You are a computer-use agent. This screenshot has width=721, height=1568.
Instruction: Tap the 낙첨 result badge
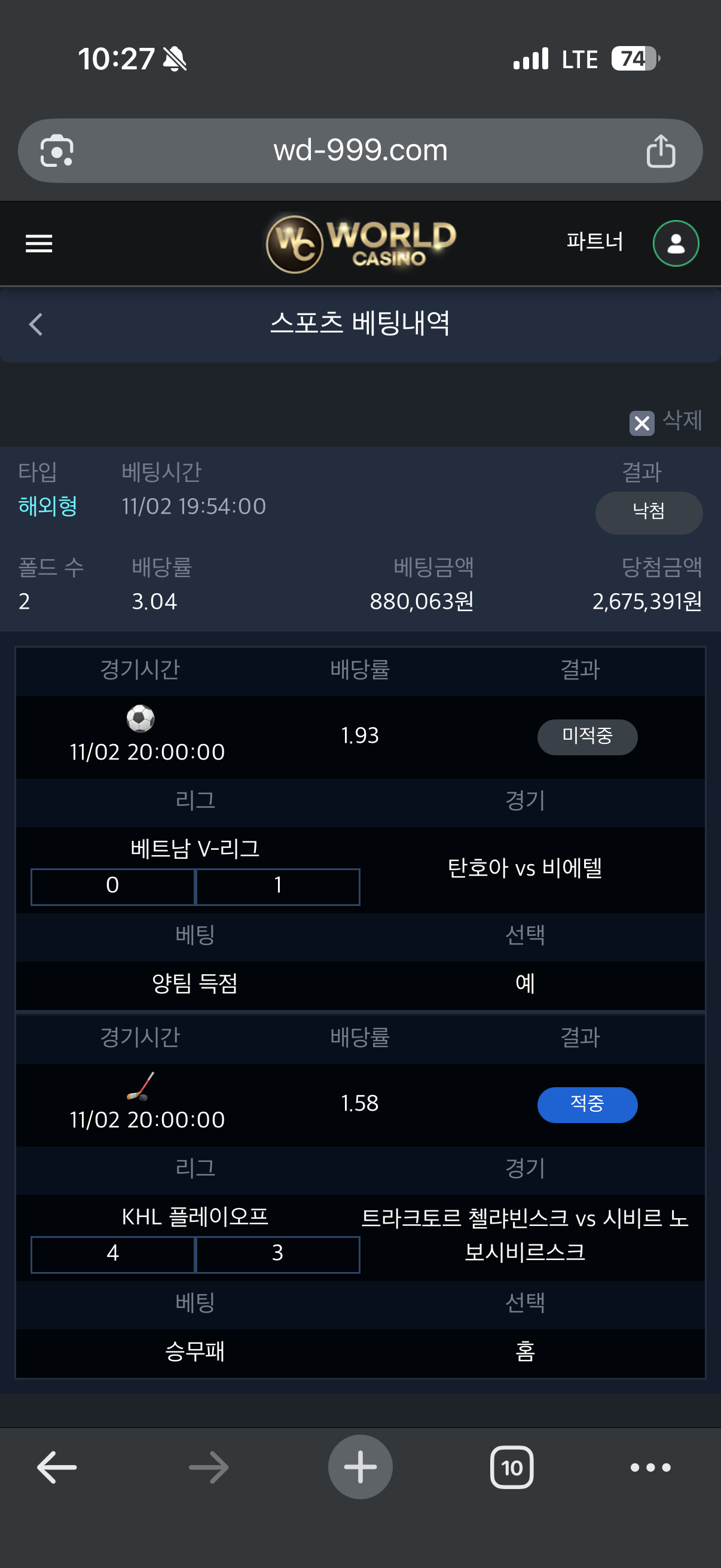pyautogui.click(x=649, y=513)
